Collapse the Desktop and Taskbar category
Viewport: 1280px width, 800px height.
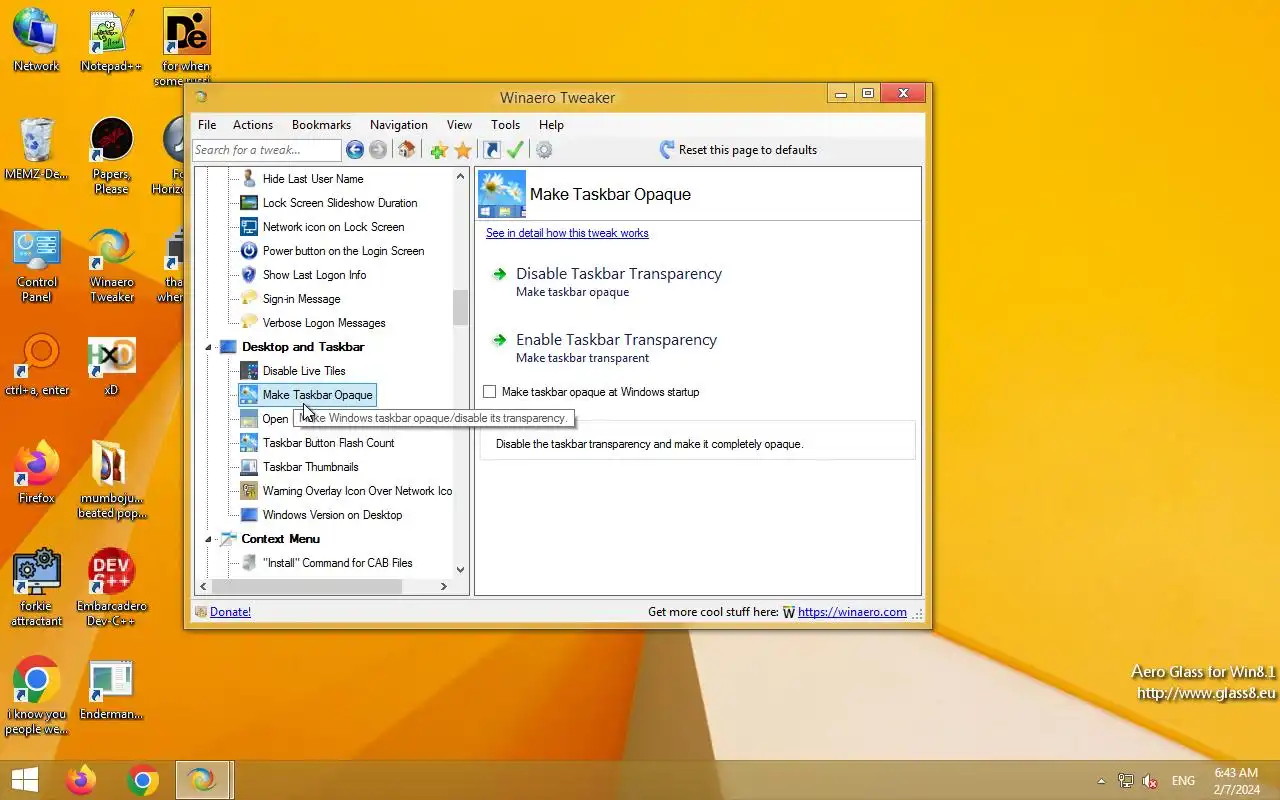(209, 347)
